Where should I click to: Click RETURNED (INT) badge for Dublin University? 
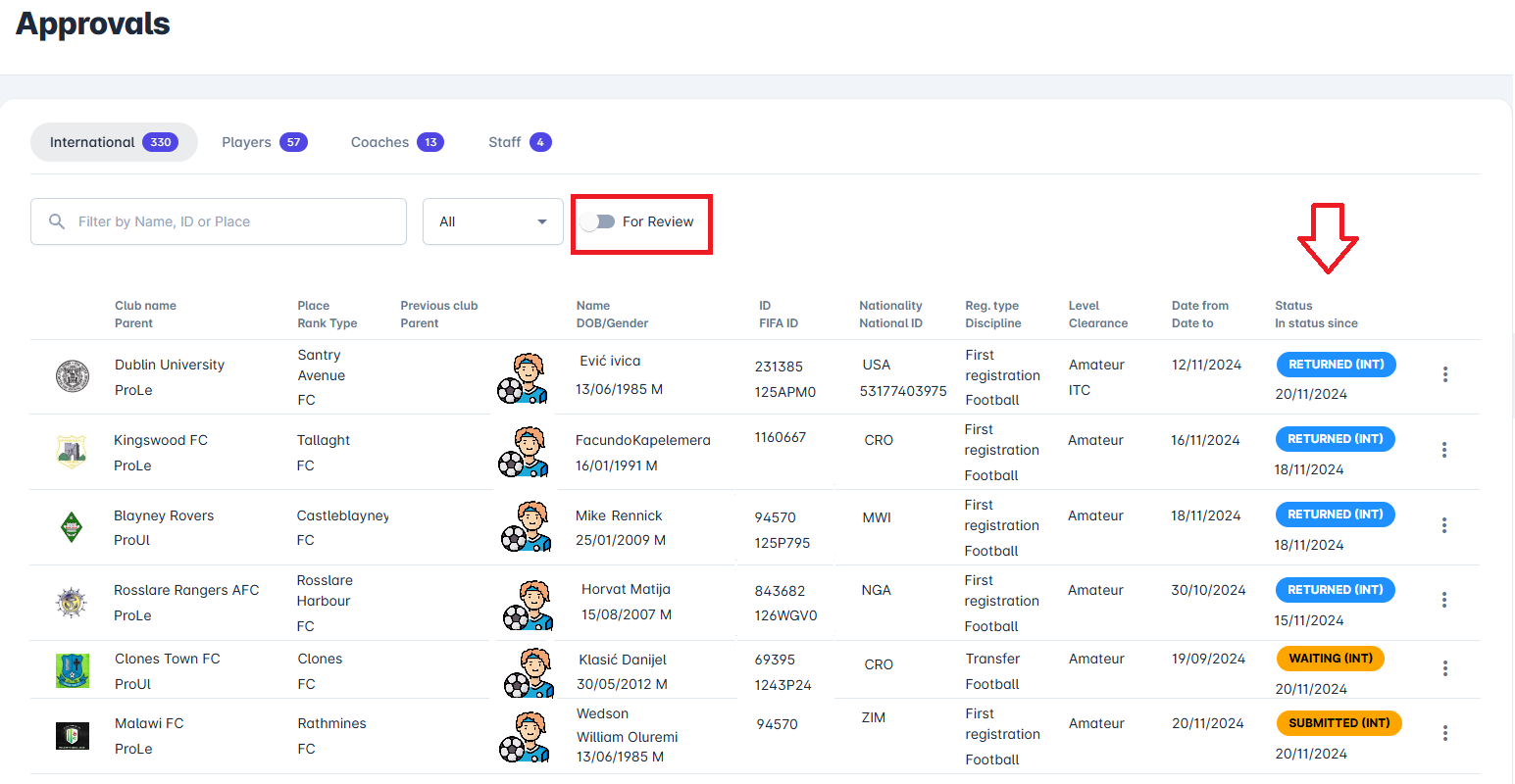click(1336, 365)
